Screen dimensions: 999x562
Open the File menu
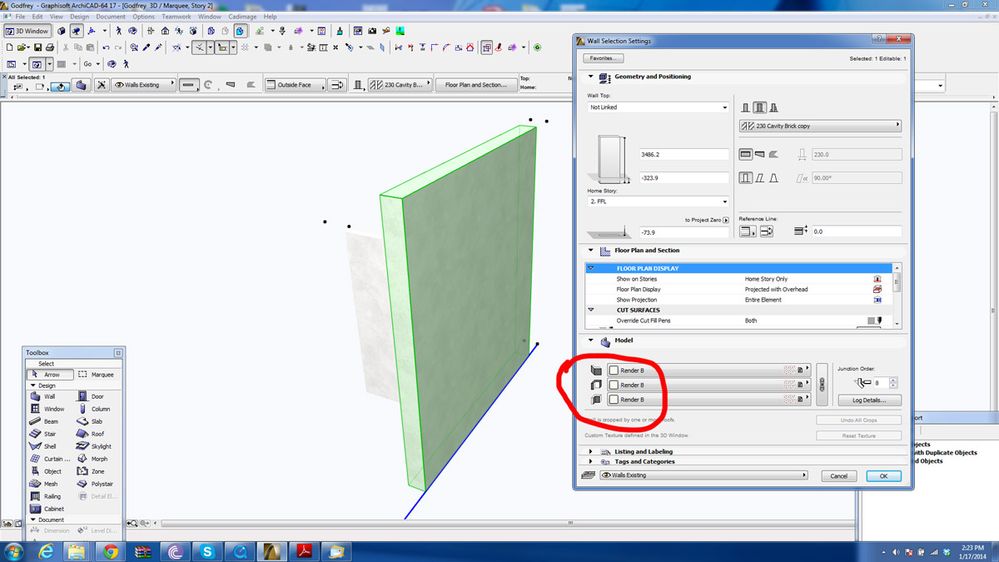[x=20, y=17]
